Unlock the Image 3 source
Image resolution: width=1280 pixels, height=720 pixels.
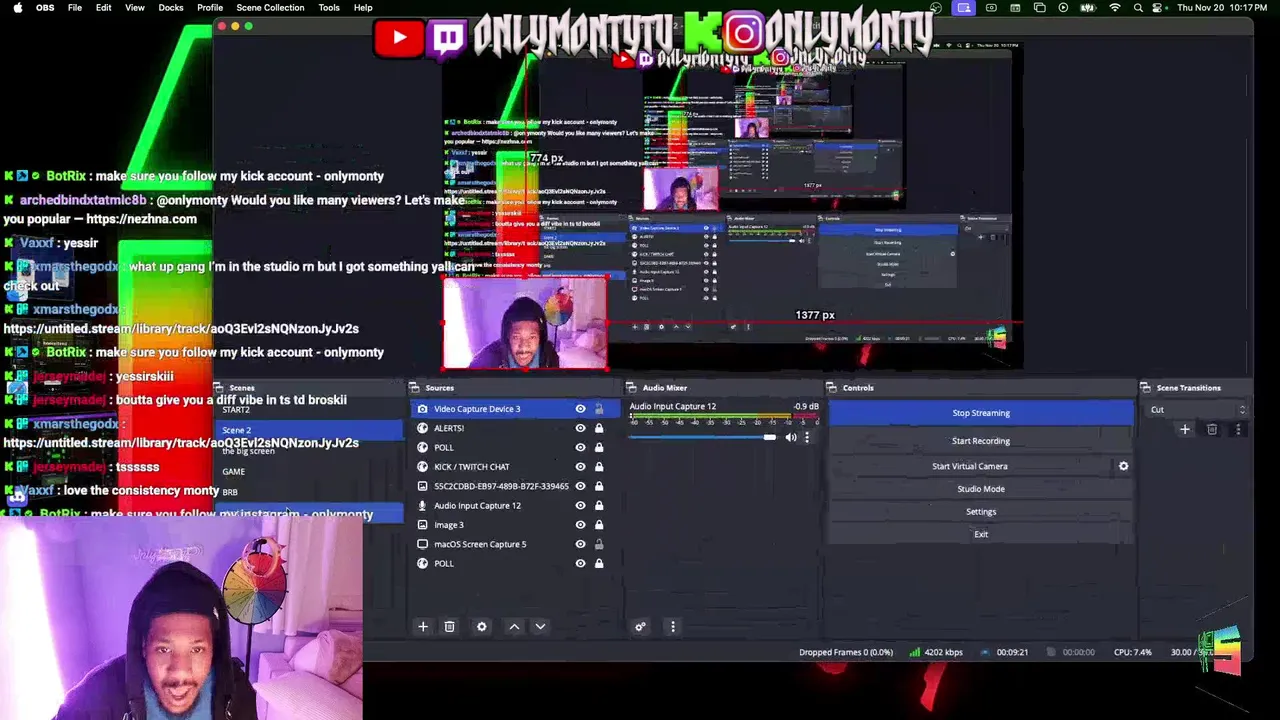(599, 525)
